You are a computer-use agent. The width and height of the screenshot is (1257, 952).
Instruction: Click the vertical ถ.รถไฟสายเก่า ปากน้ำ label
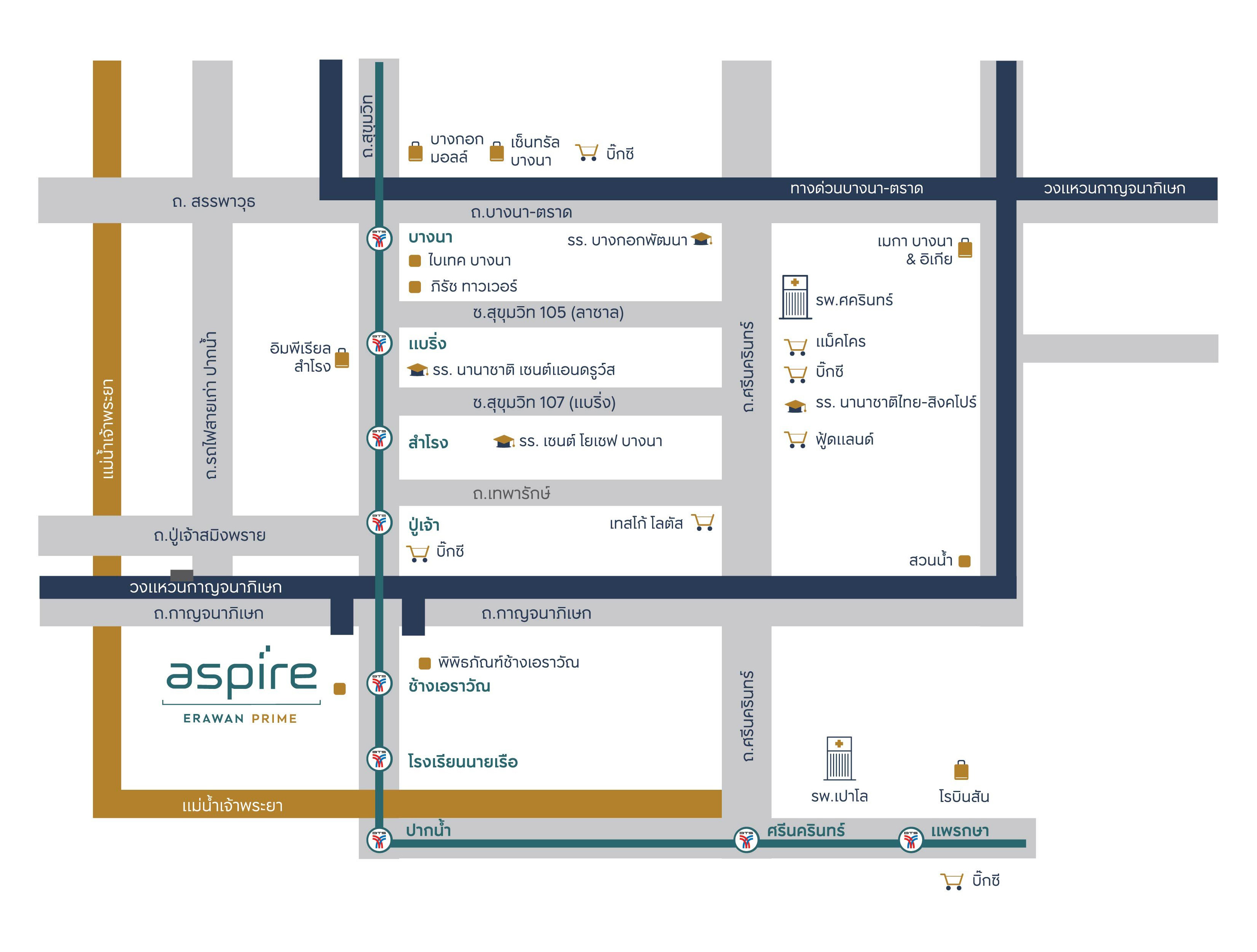tap(209, 406)
